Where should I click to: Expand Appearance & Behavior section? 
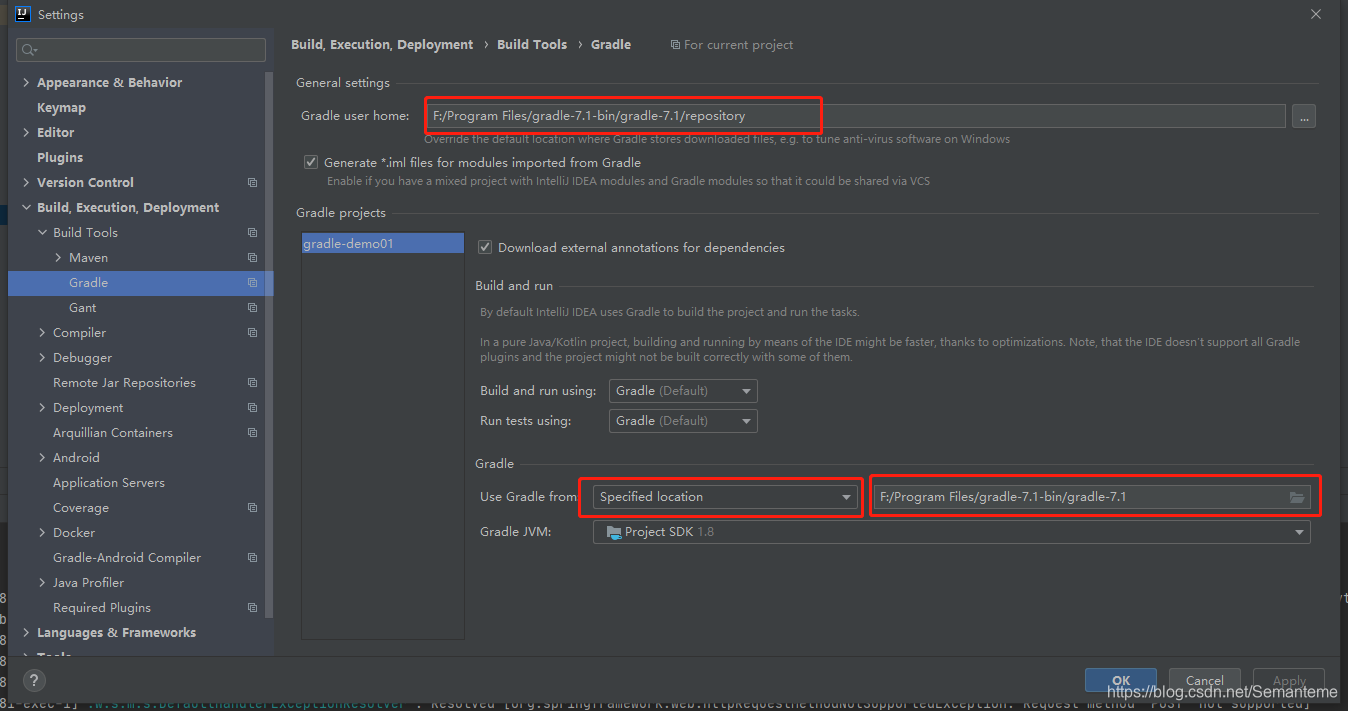pyautogui.click(x=26, y=83)
